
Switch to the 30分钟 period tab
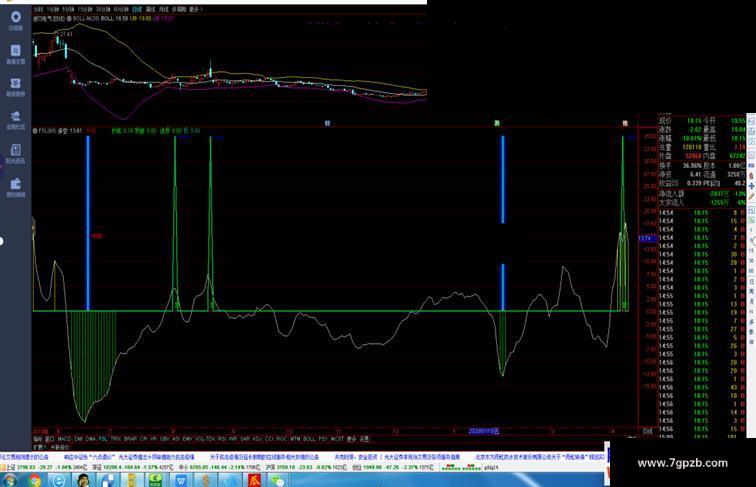point(103,9)
